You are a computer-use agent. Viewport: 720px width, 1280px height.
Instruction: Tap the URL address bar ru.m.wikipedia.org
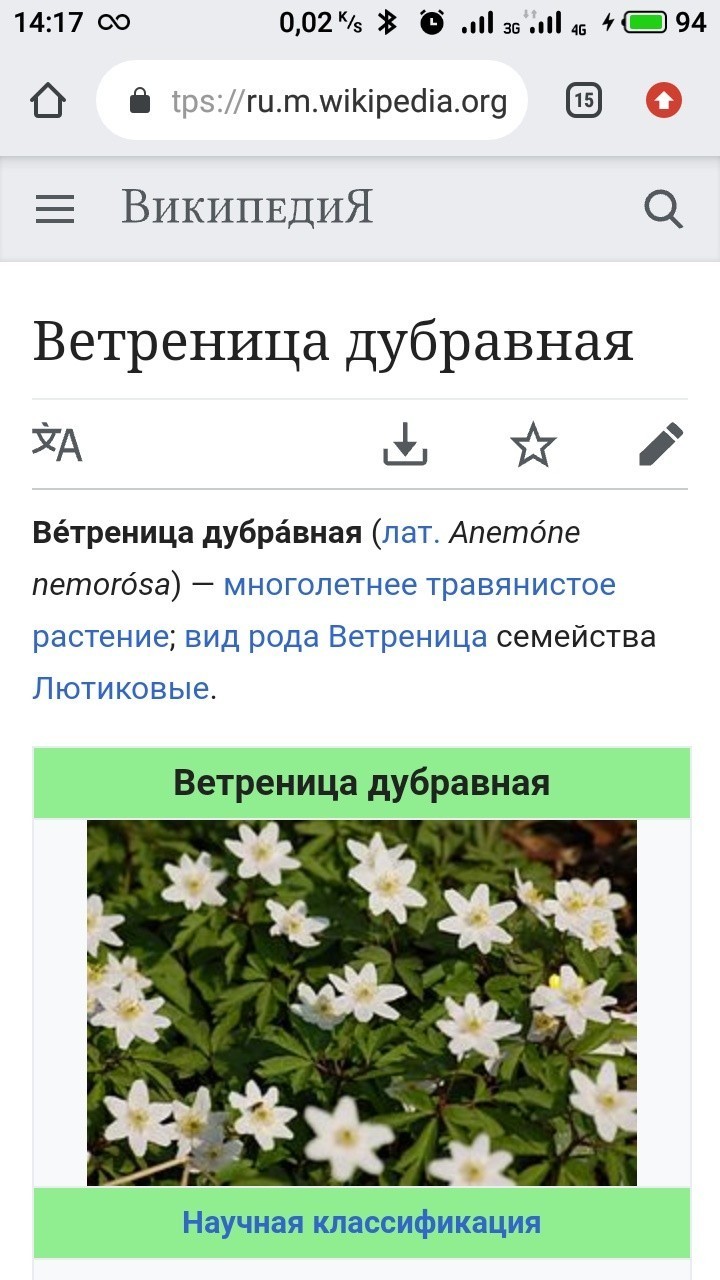pos(312,100)
